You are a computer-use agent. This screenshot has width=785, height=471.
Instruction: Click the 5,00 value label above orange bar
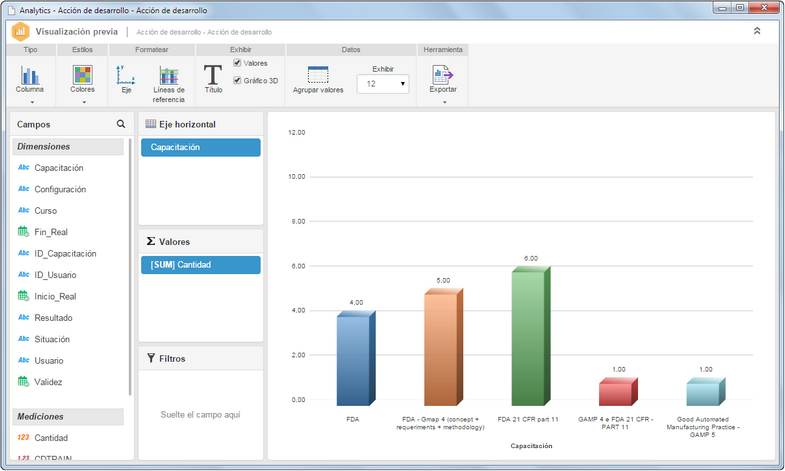pyautogui.click(x=443, y=280)
